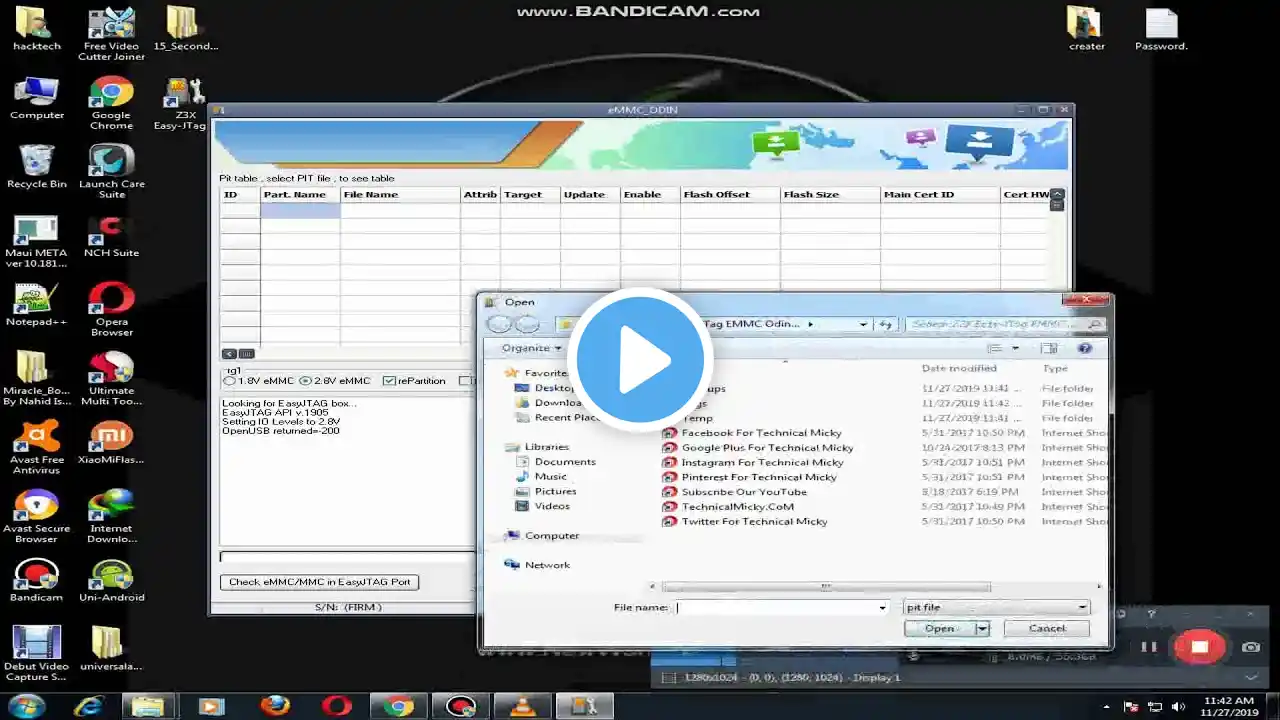
Task: Select the 2.8V eMMC radio button
Action: (x=306, y=381)
